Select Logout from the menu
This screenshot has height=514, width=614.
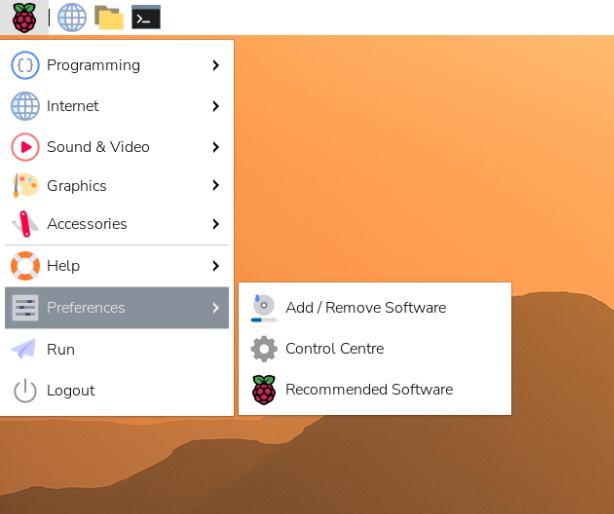70,391
